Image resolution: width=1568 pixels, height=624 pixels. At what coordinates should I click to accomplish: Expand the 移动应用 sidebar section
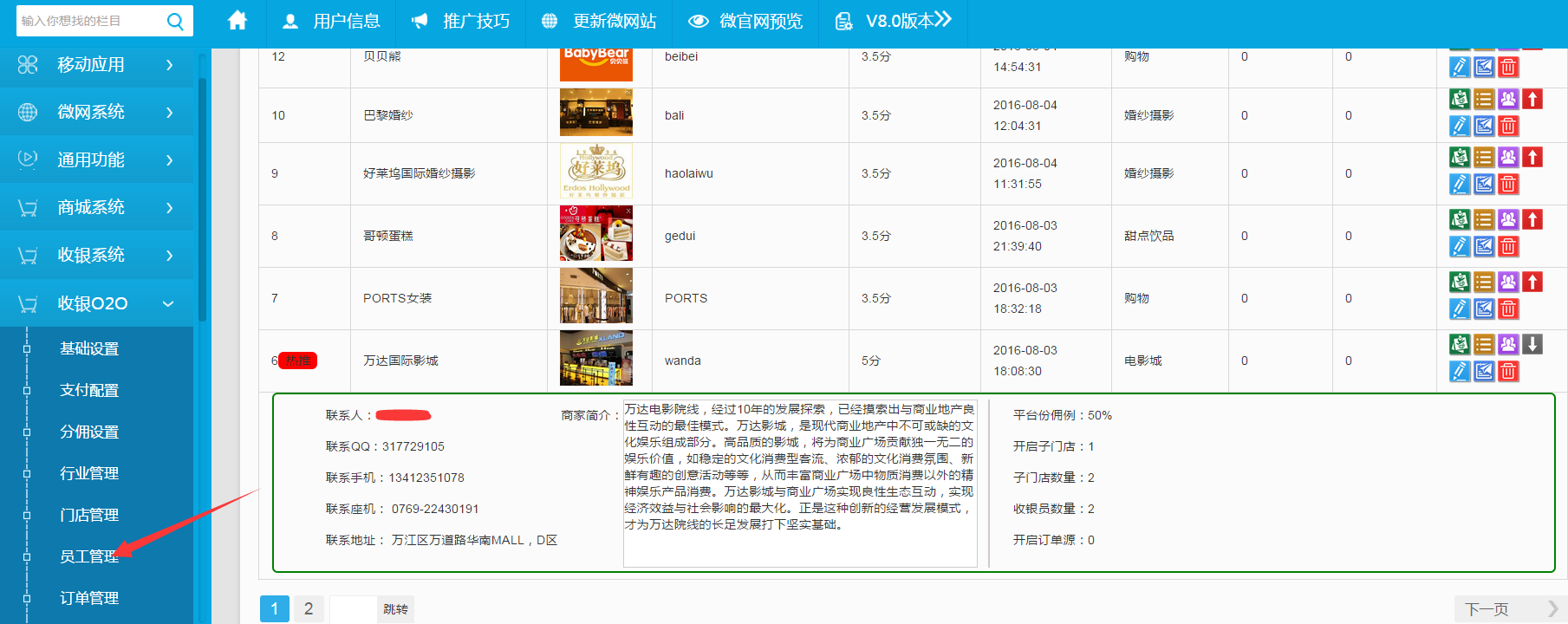coord(97,65)
